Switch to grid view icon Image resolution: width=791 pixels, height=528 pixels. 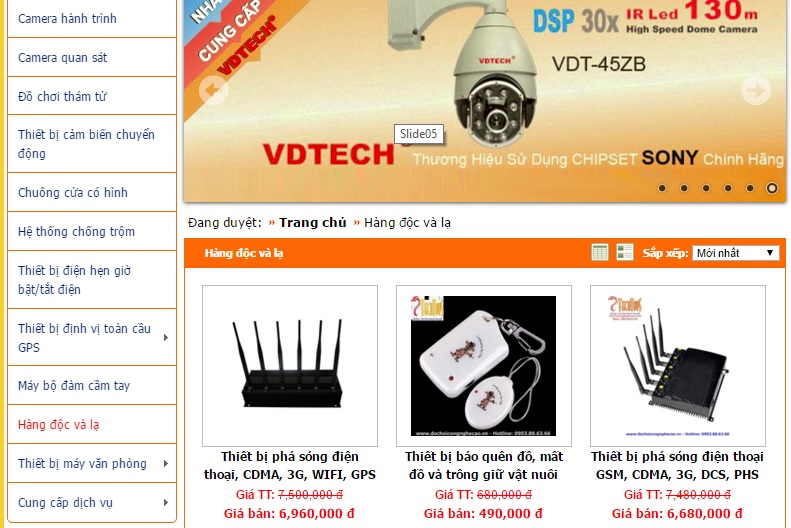point(600,252)
